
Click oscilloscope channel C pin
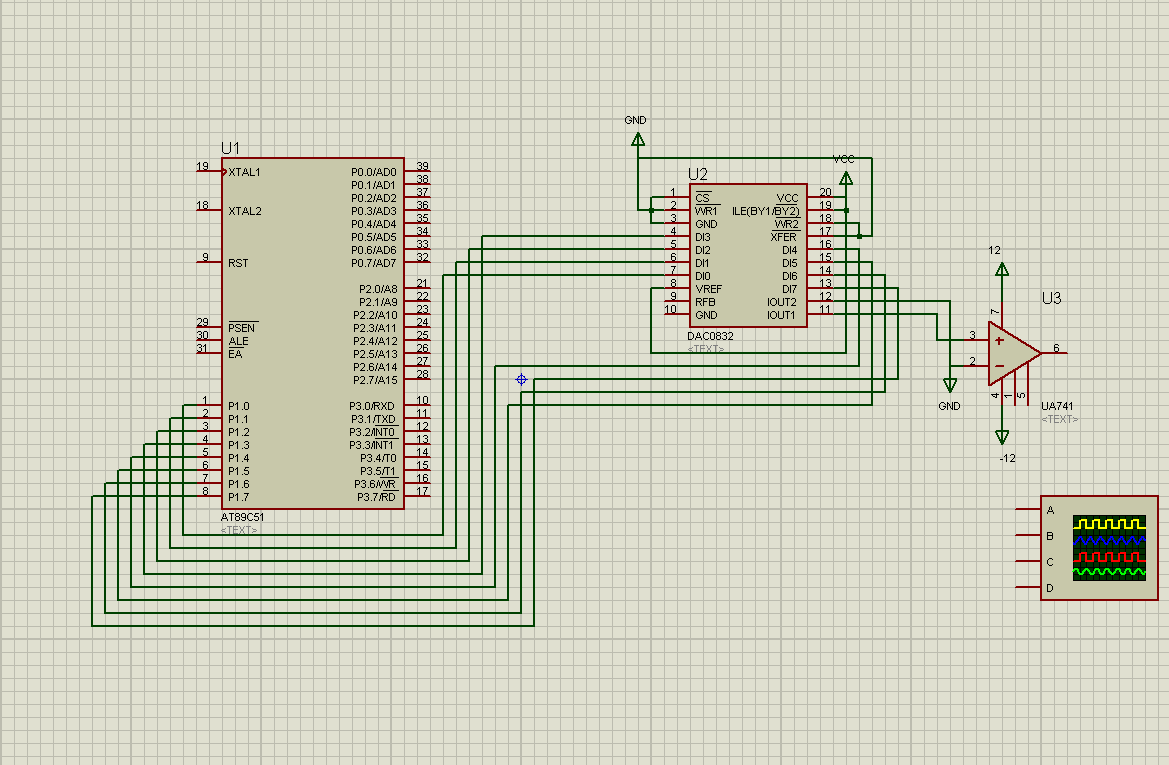coord(1029,561)
